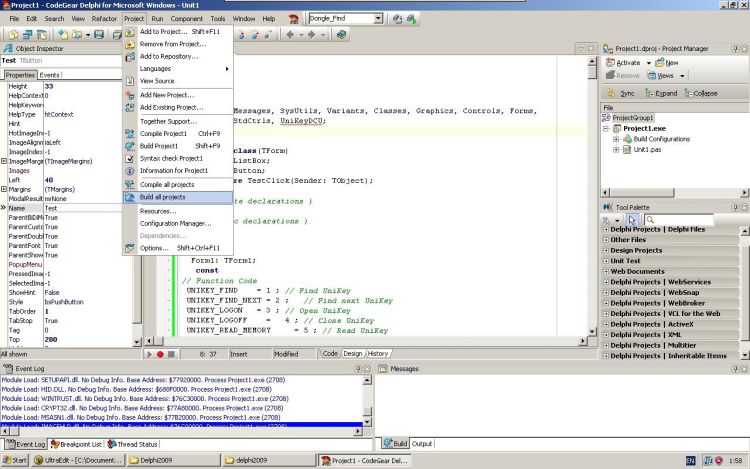Switch to the Design tab
The image size is (750, 469).
click(353, 354)
